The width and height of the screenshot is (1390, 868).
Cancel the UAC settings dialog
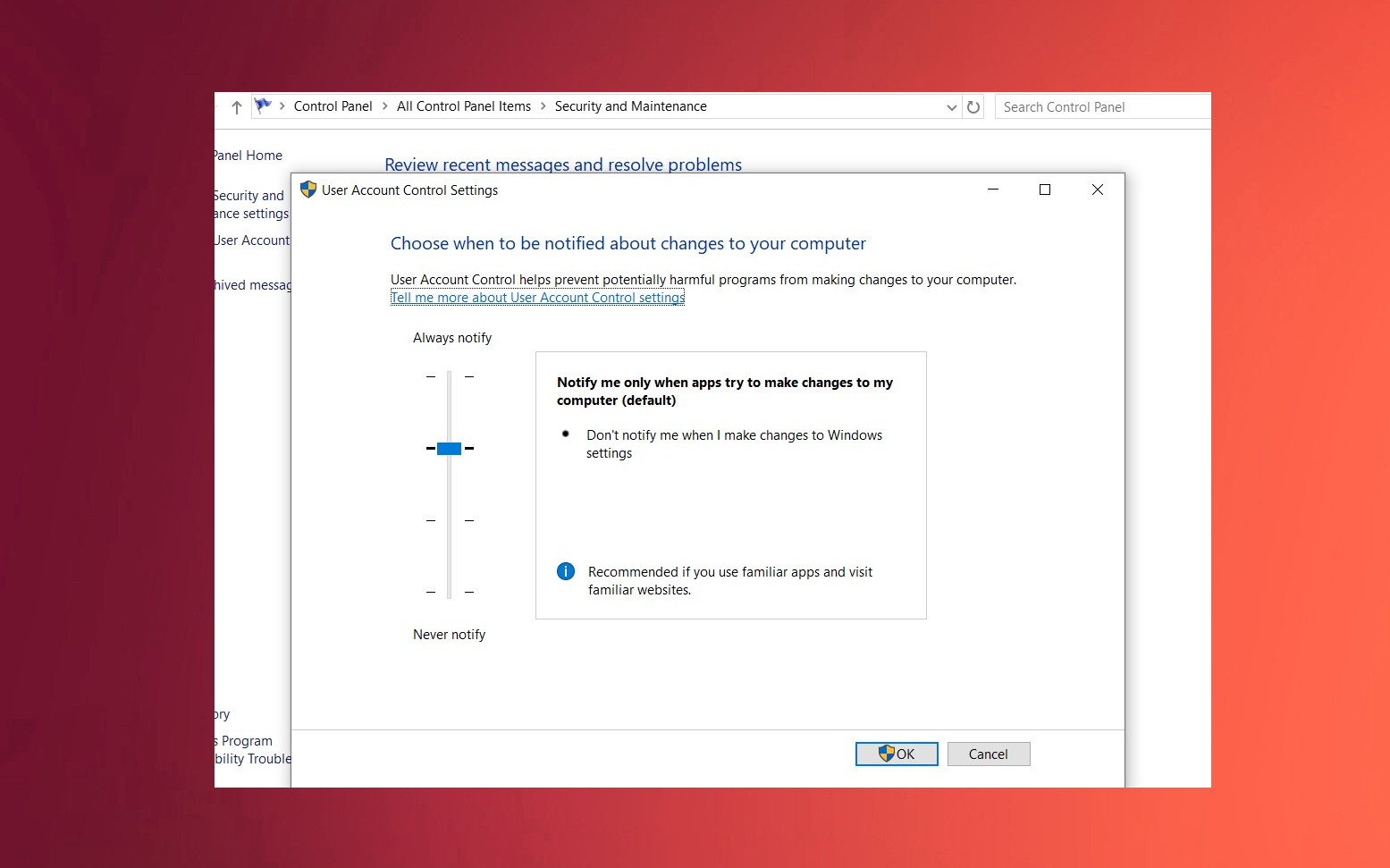tap(989, 754)
